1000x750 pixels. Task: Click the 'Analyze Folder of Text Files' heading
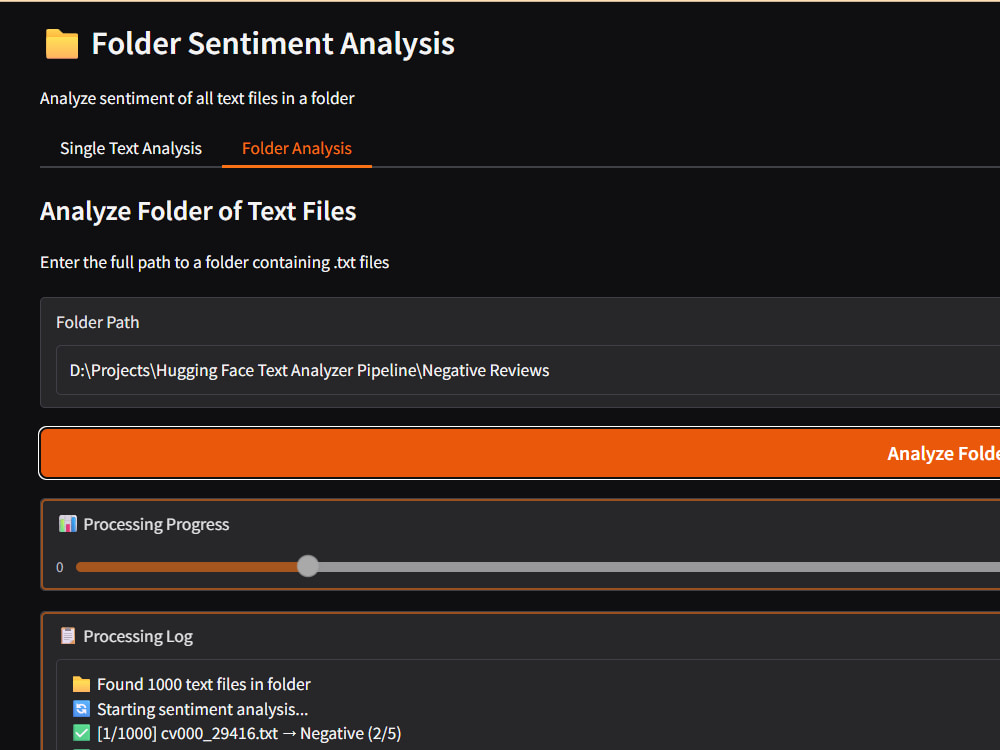[198, 211]
